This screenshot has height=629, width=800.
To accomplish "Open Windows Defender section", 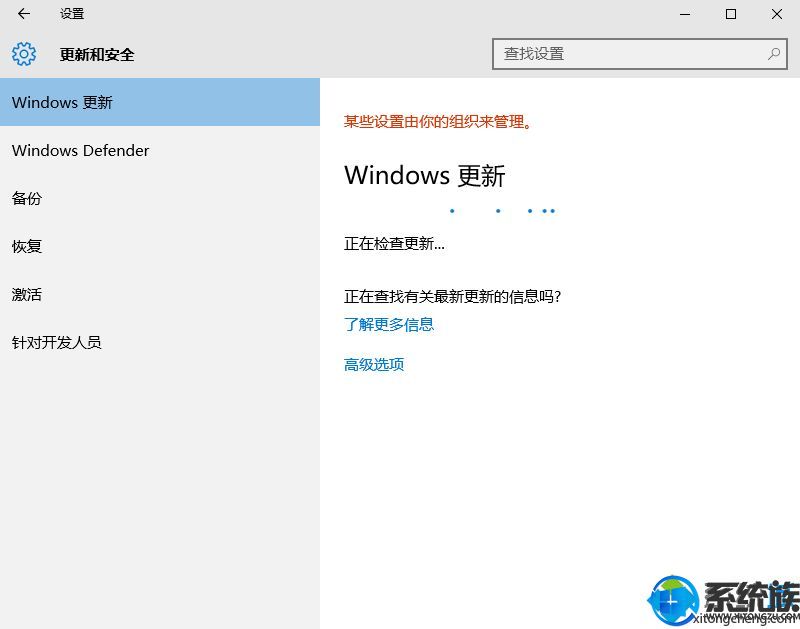I will (x=160, y=150).
